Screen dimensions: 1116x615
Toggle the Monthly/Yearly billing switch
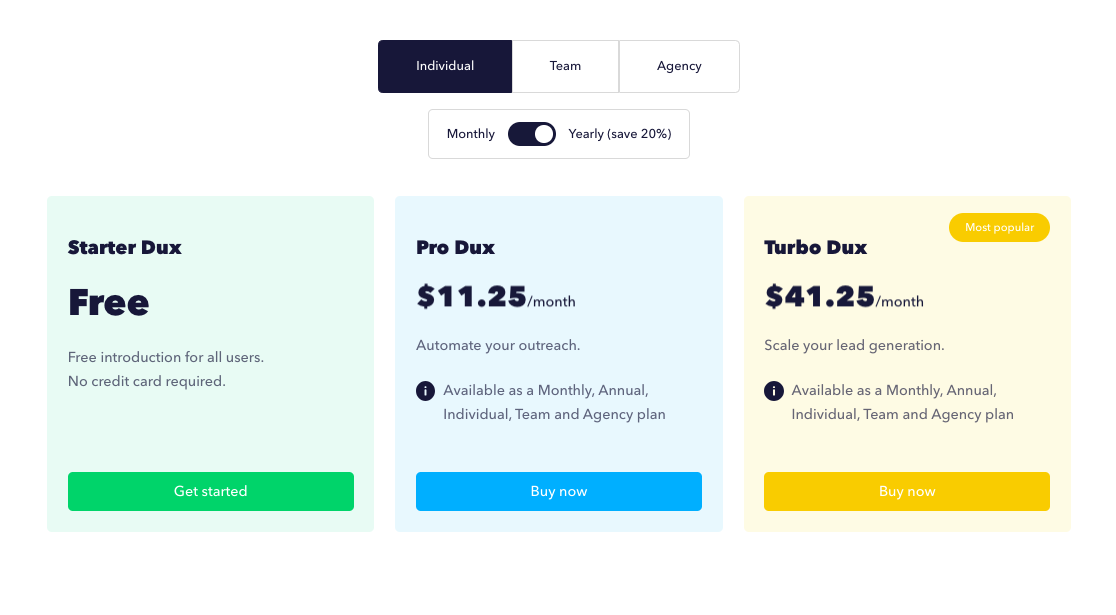click(x=532, y=134)
